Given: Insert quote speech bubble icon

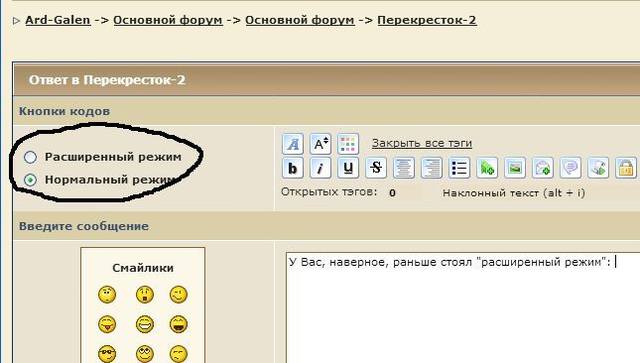Looking at the screenshot, I should [570, 168].
